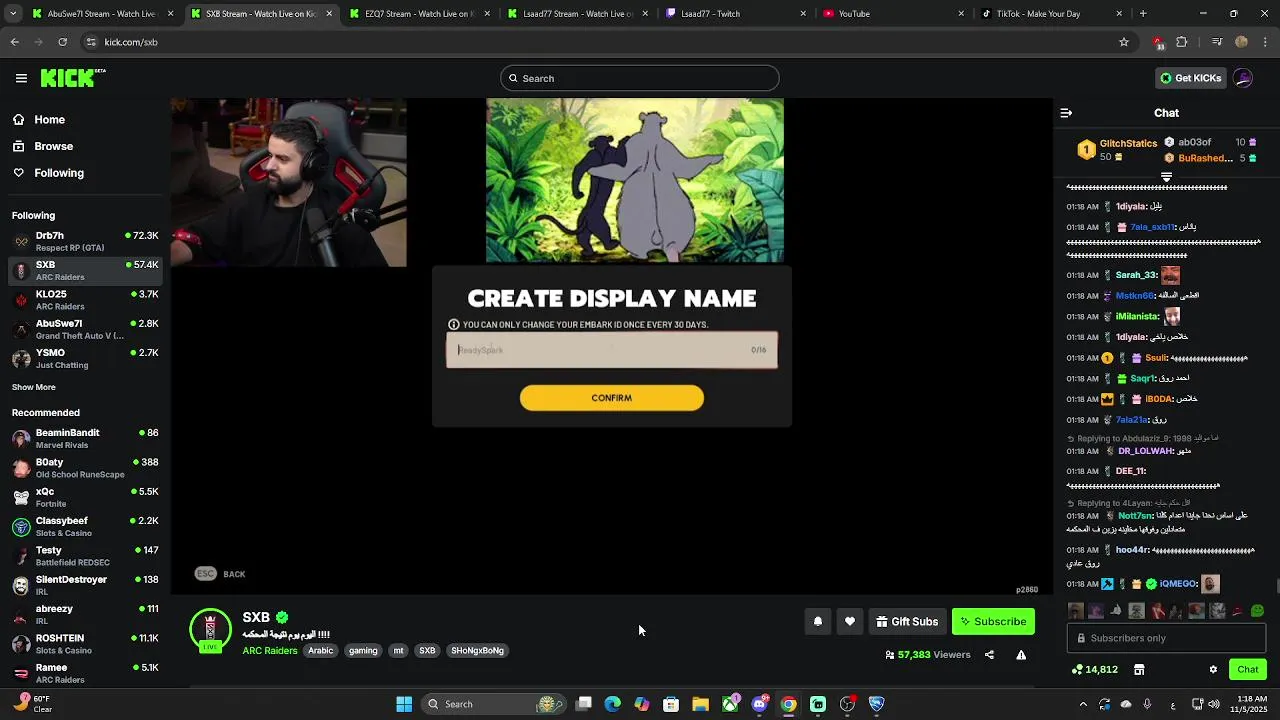This screenshot has width=1280, height=720.
Task: Select the KLO25 followed channel
Action: [86, 300]
